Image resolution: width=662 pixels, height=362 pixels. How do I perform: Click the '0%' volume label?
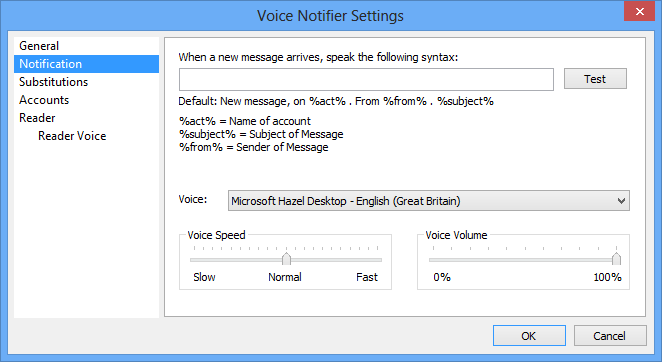pos(442,277)
